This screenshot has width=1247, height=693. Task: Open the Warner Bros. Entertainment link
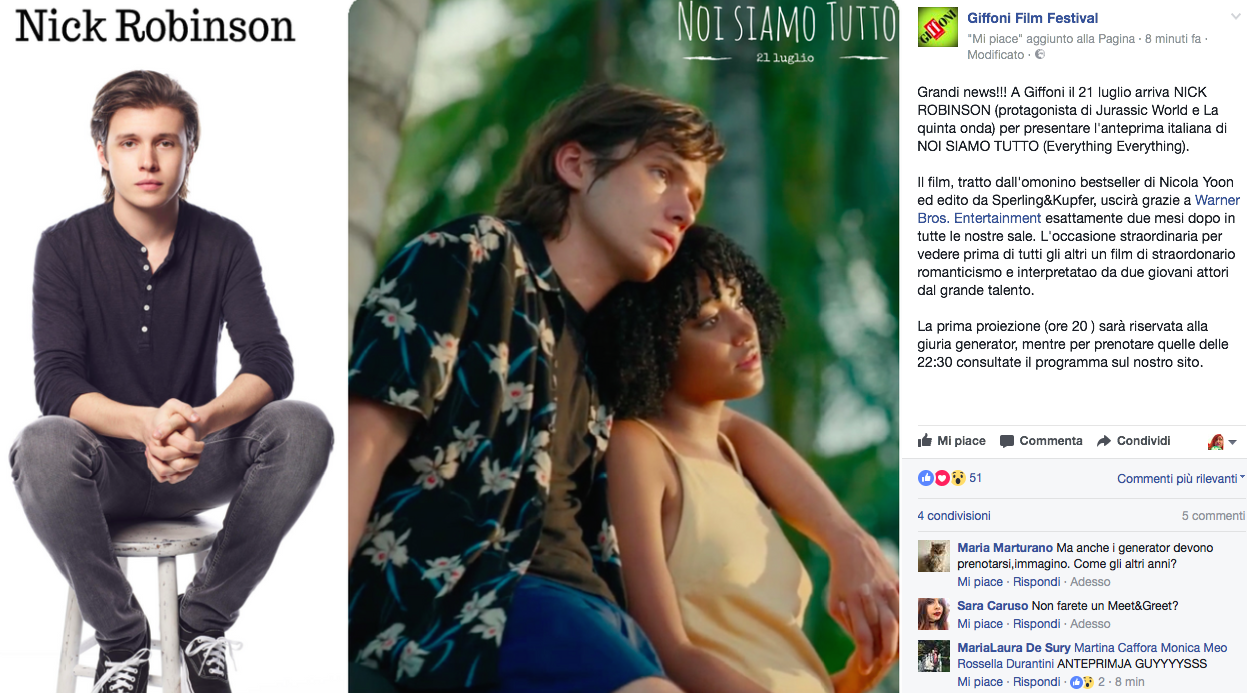1078,209
